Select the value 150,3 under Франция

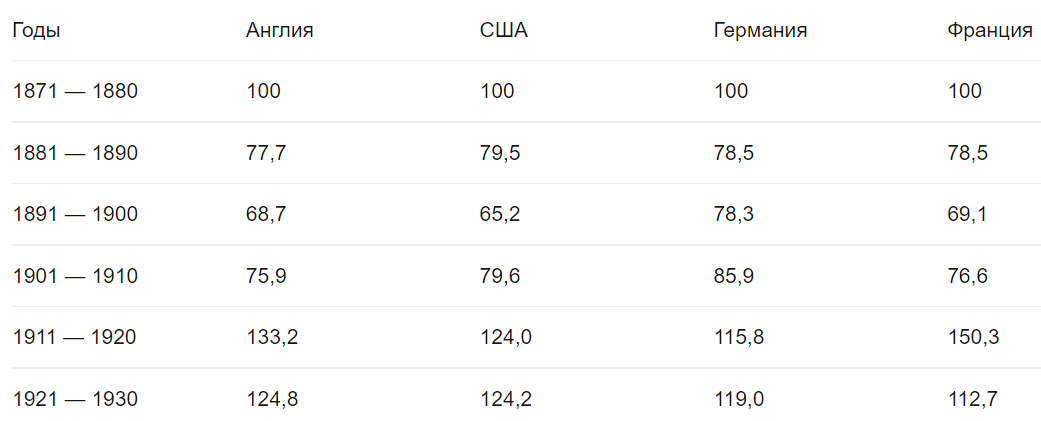[x=974, y=337]
